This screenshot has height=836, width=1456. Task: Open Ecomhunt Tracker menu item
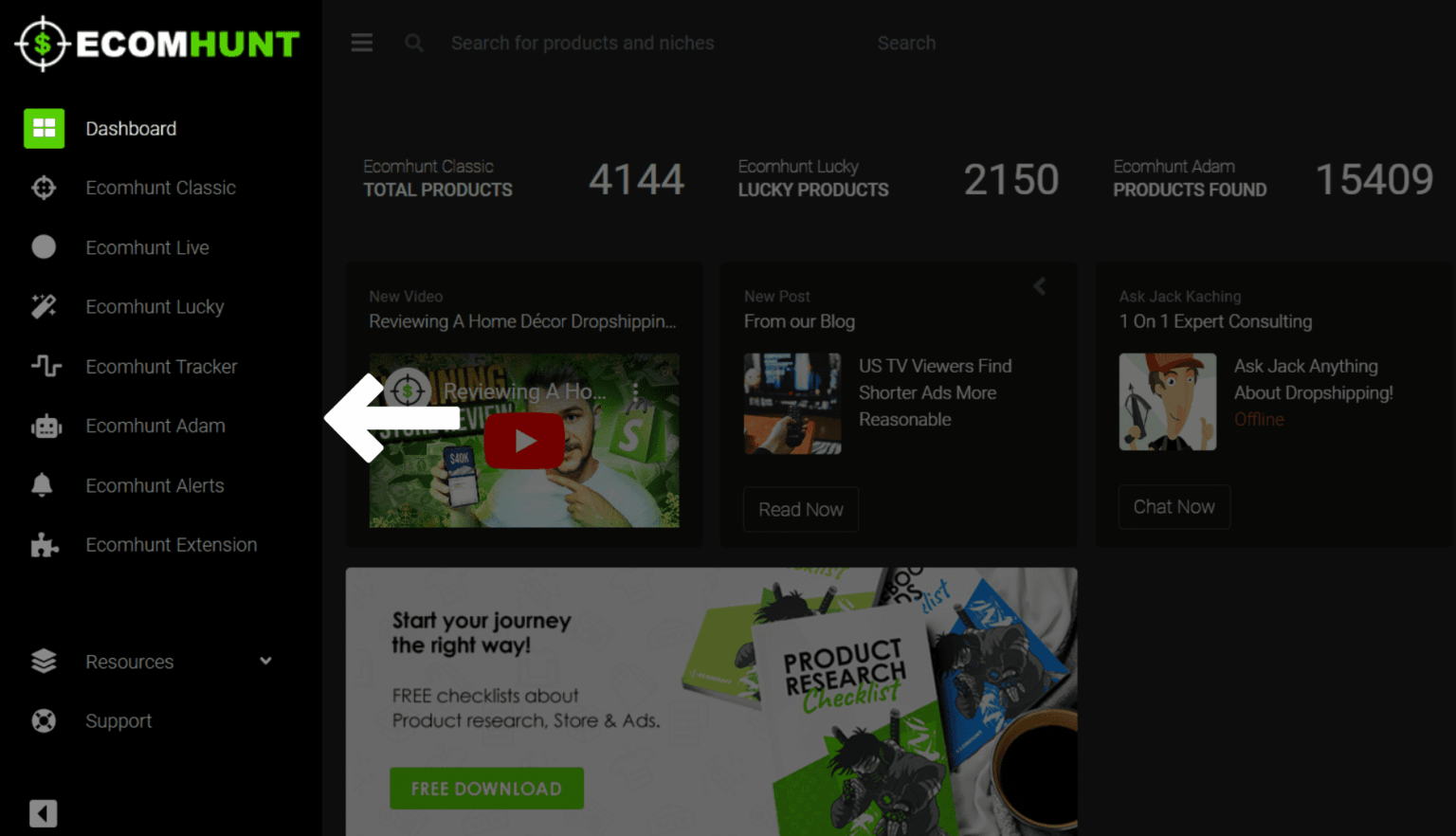point(161,367)
